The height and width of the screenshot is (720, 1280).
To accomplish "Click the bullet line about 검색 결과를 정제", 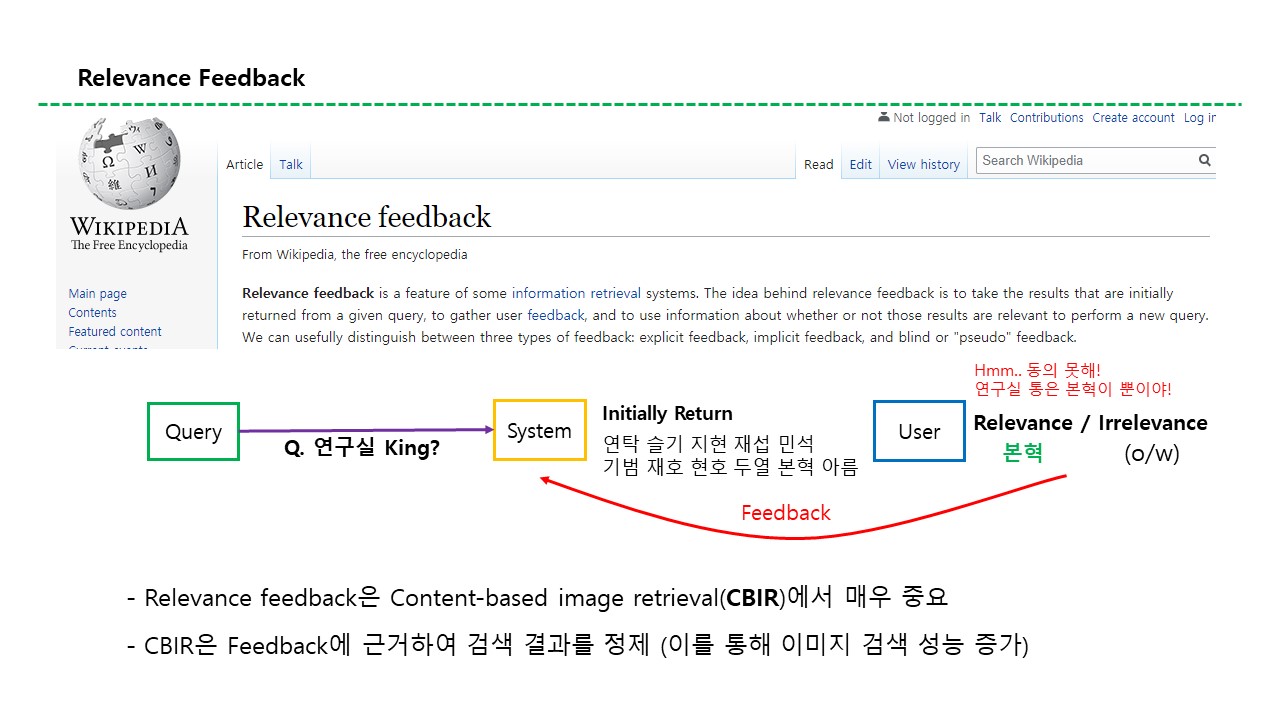I will (x=578, y=646).
